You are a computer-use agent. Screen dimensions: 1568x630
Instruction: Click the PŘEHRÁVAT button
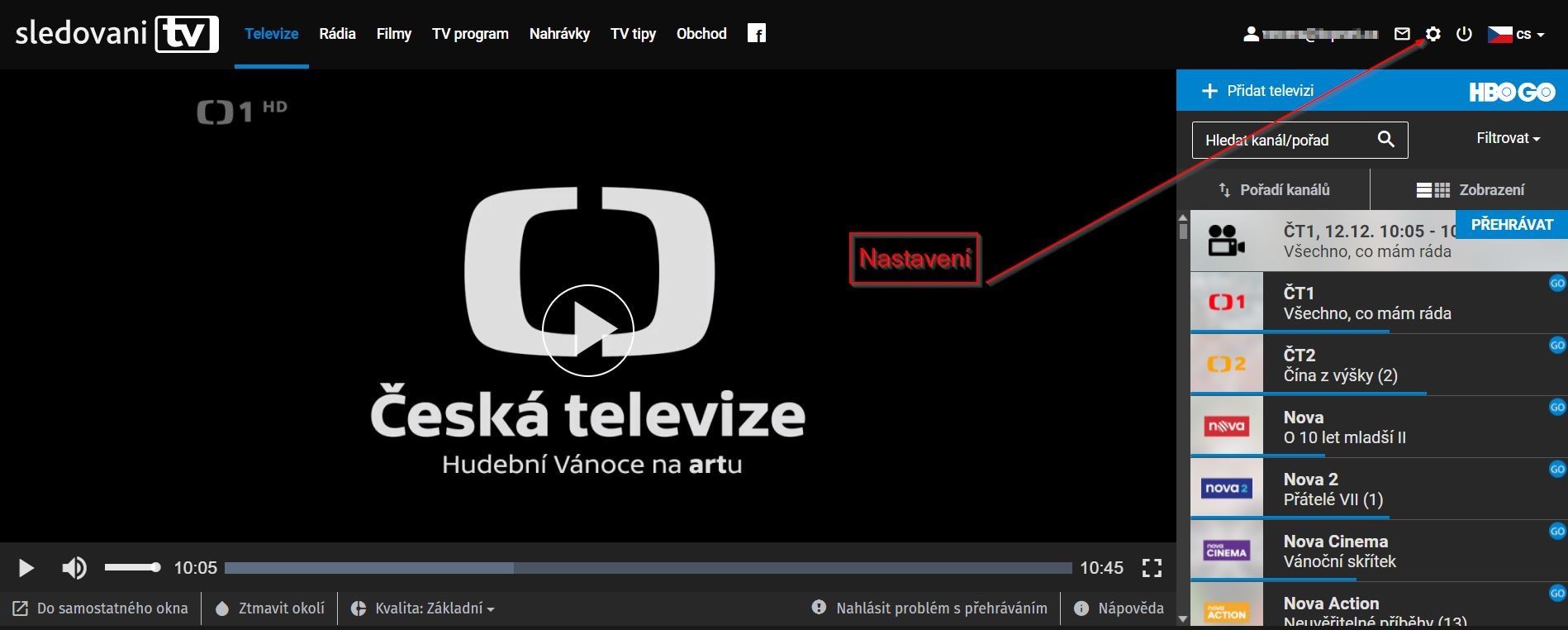pos(1512,225)
